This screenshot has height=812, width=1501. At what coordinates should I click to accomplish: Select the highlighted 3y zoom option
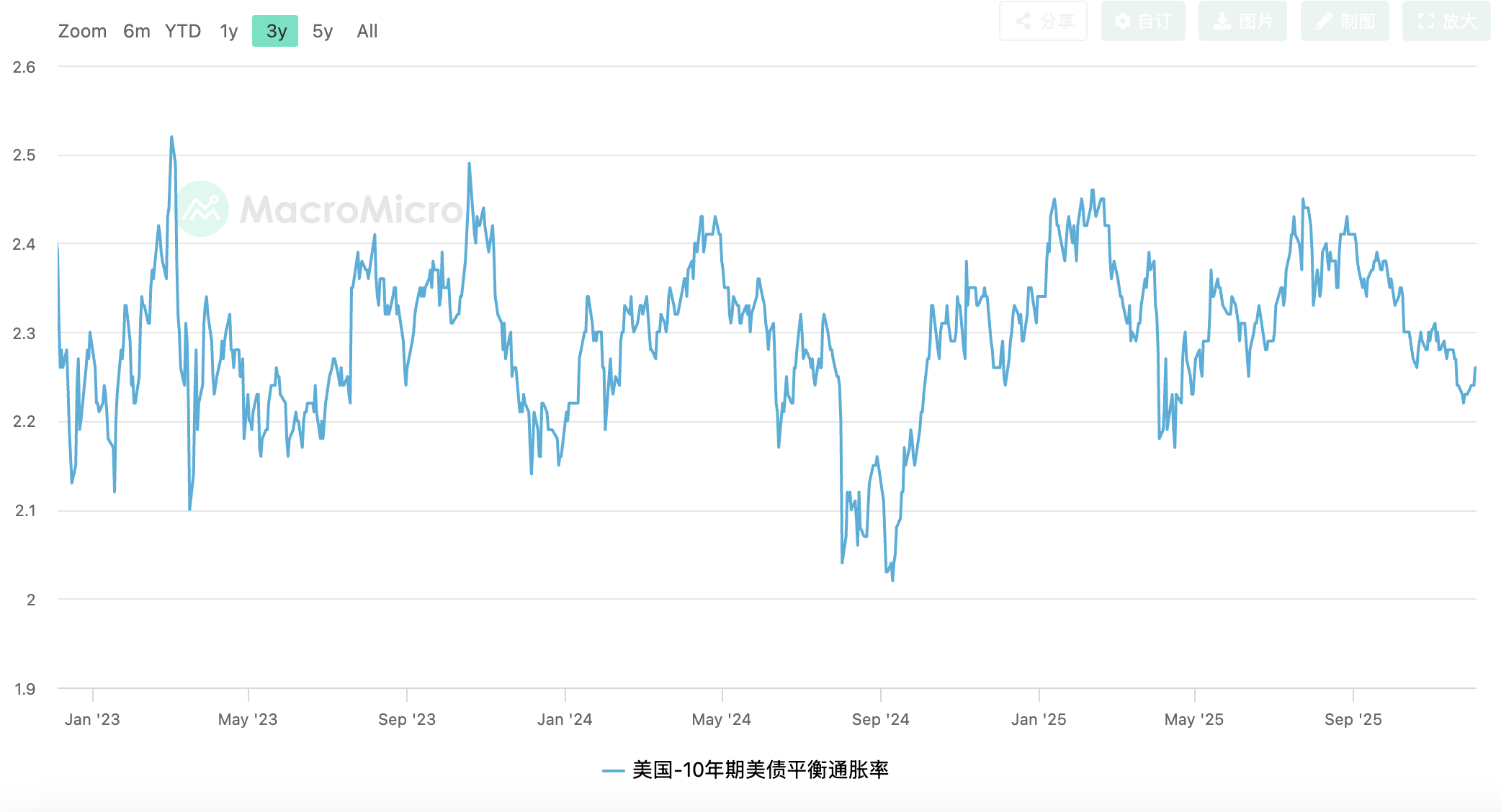[x=275, y=31]
